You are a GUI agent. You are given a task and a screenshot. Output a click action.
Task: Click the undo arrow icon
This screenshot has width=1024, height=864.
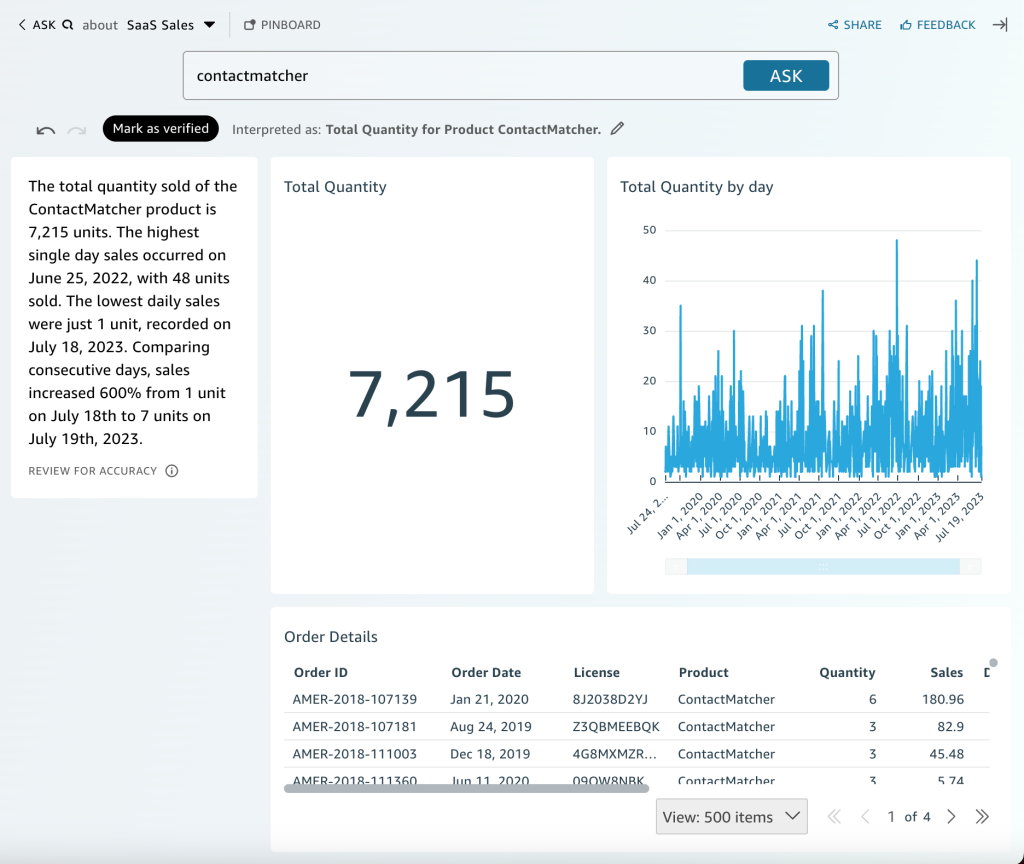[45, 130]
